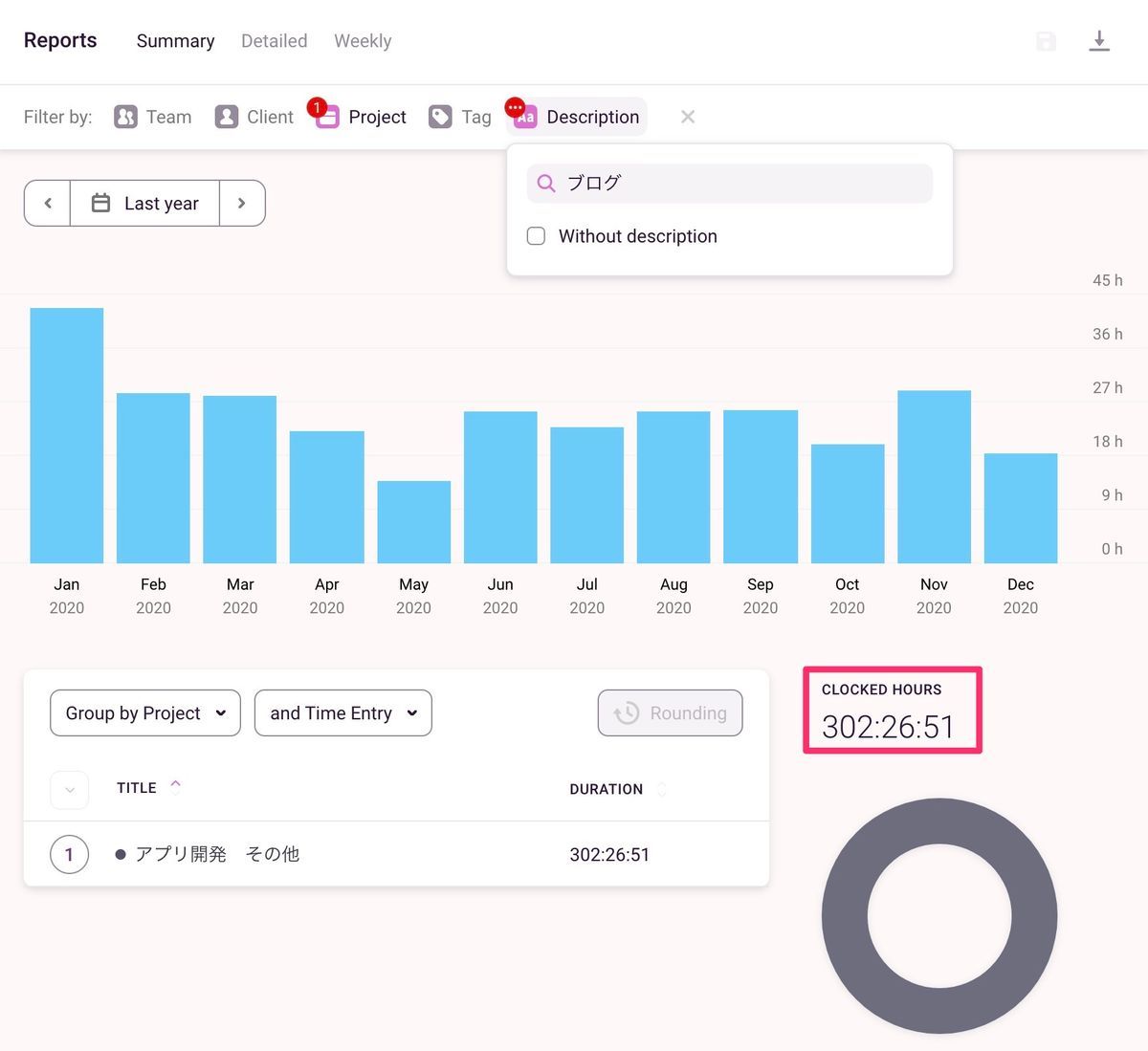Switch to the Detailed tab
Image resolution: width=1148 pixels, height=1051 pixels.
click(274, 41)
